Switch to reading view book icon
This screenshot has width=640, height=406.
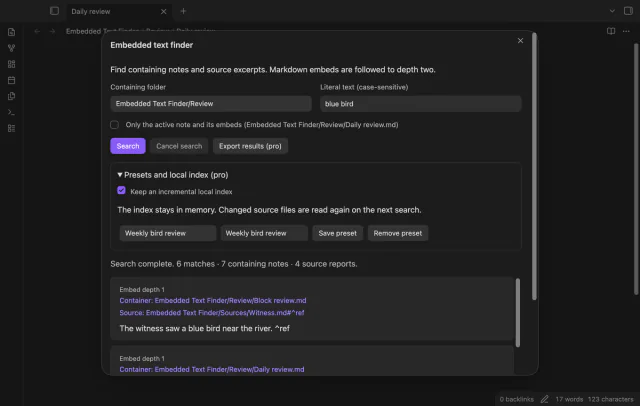click(611, 31)
